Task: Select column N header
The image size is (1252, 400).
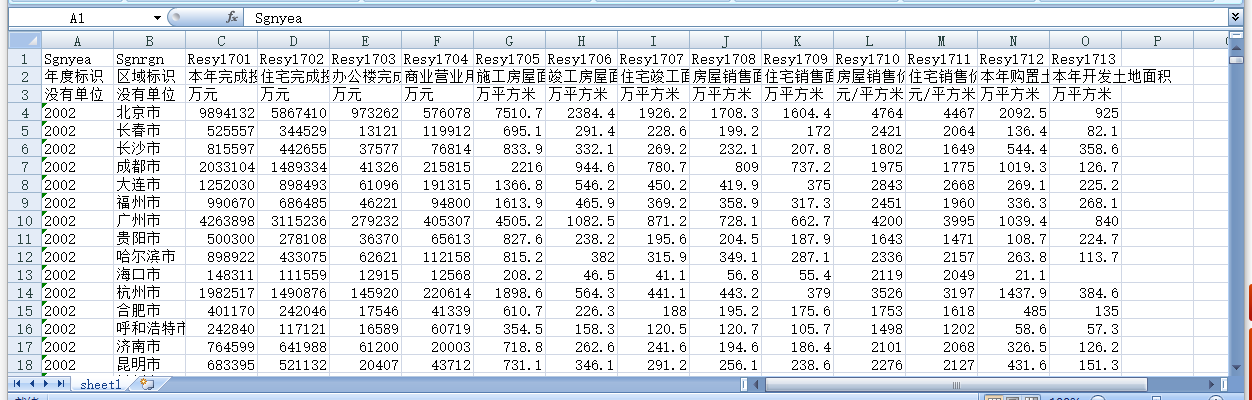Action: pyautogui.click(x=1013, y=41)
